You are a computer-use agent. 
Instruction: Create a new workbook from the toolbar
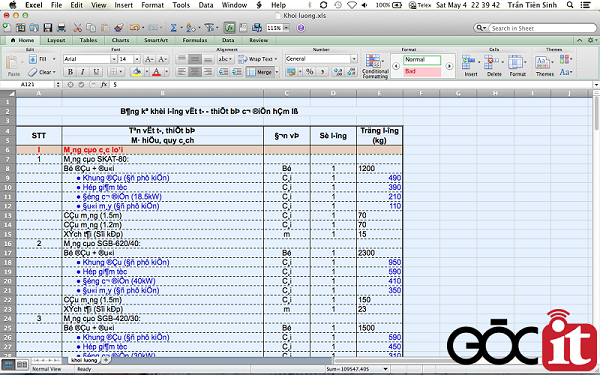7,27
